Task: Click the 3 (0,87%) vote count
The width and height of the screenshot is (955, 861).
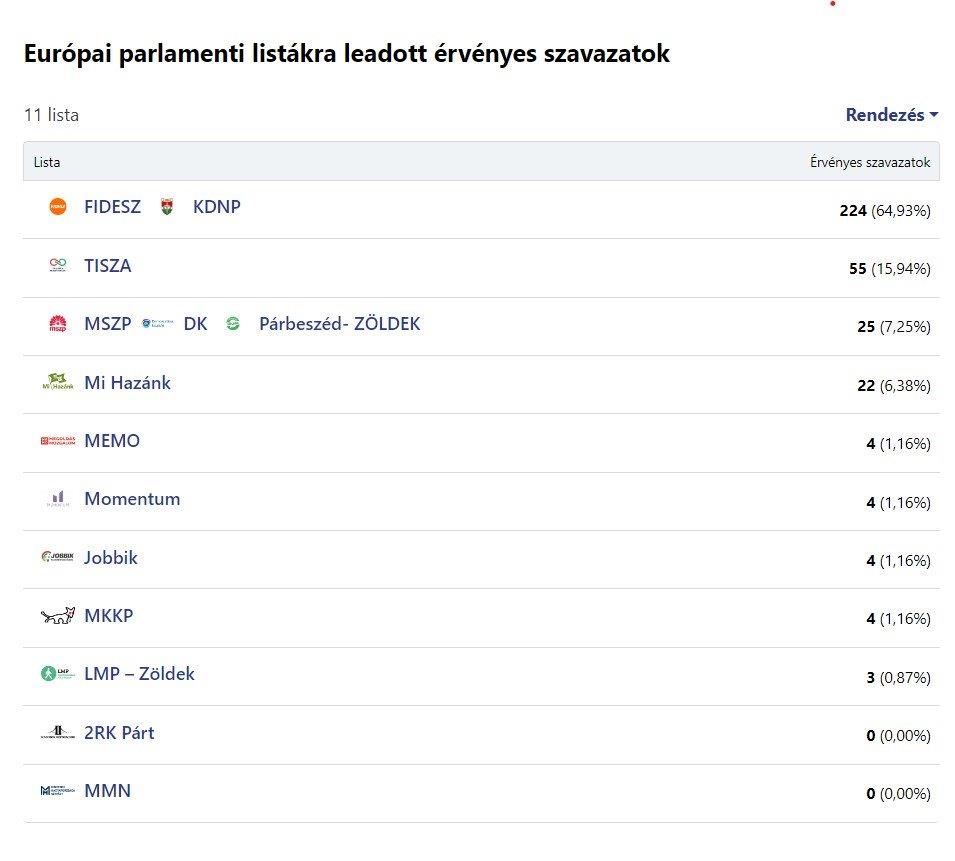Action: (x=898, y=677)
